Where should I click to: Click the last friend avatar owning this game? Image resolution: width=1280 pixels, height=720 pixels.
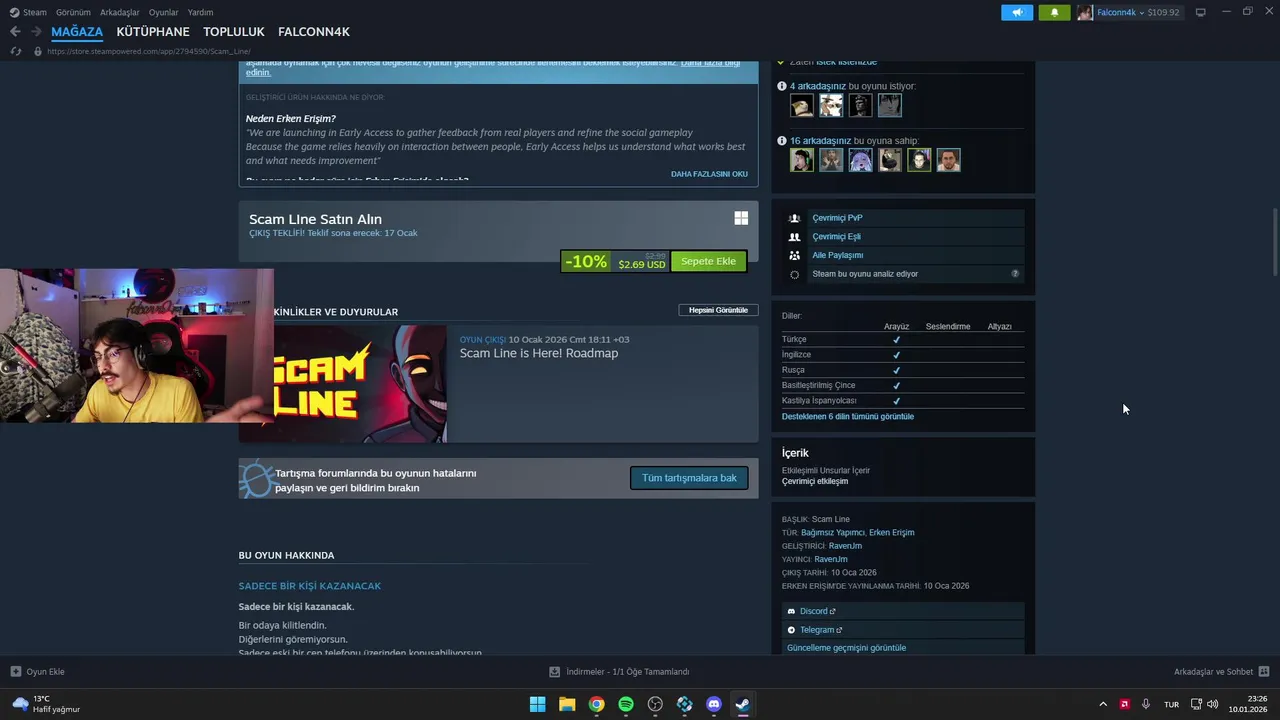tap(949, 160)
